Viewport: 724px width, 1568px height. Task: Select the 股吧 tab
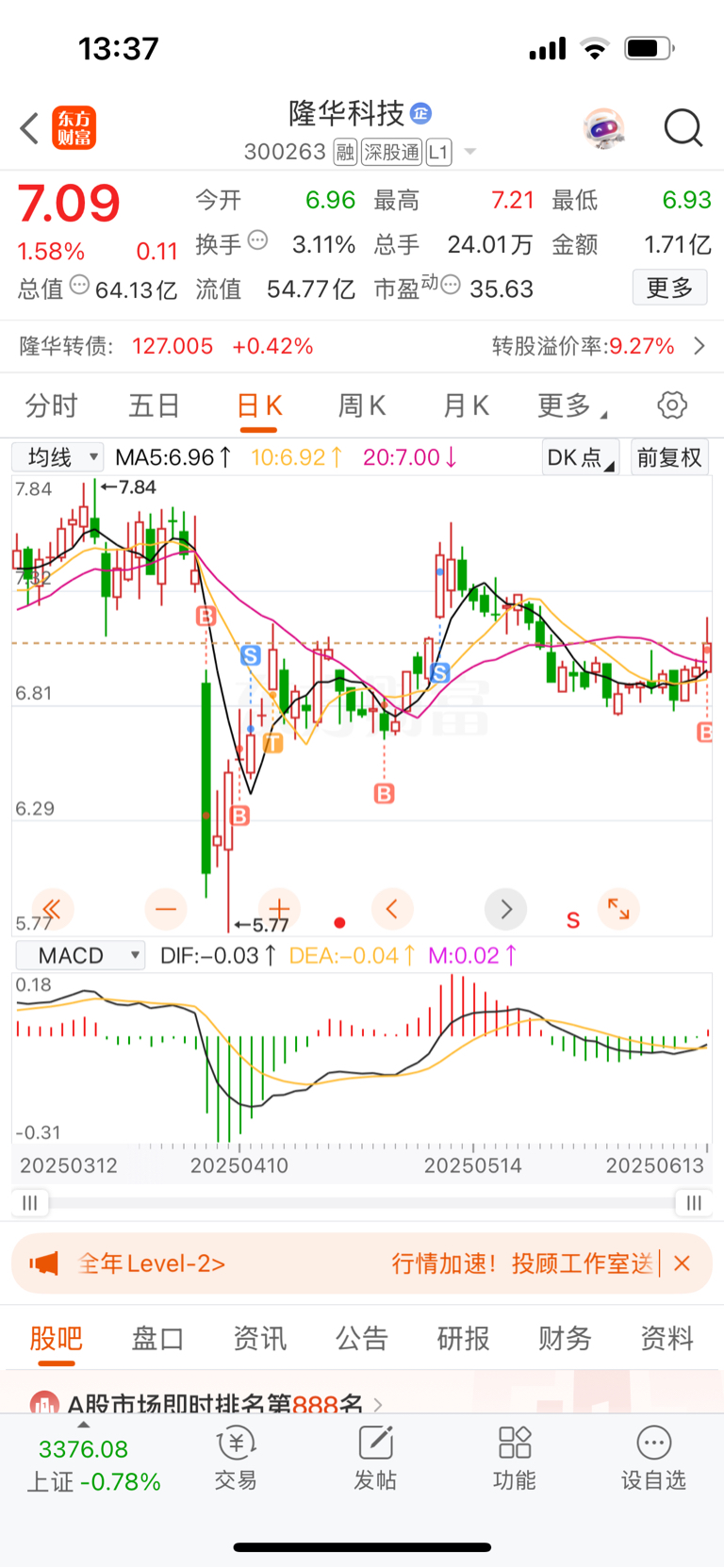click(56, 1338)
